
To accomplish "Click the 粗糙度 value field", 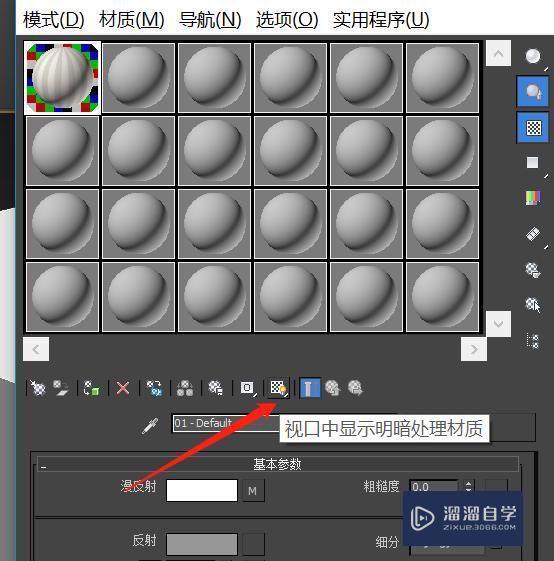I will click(434, 487).
